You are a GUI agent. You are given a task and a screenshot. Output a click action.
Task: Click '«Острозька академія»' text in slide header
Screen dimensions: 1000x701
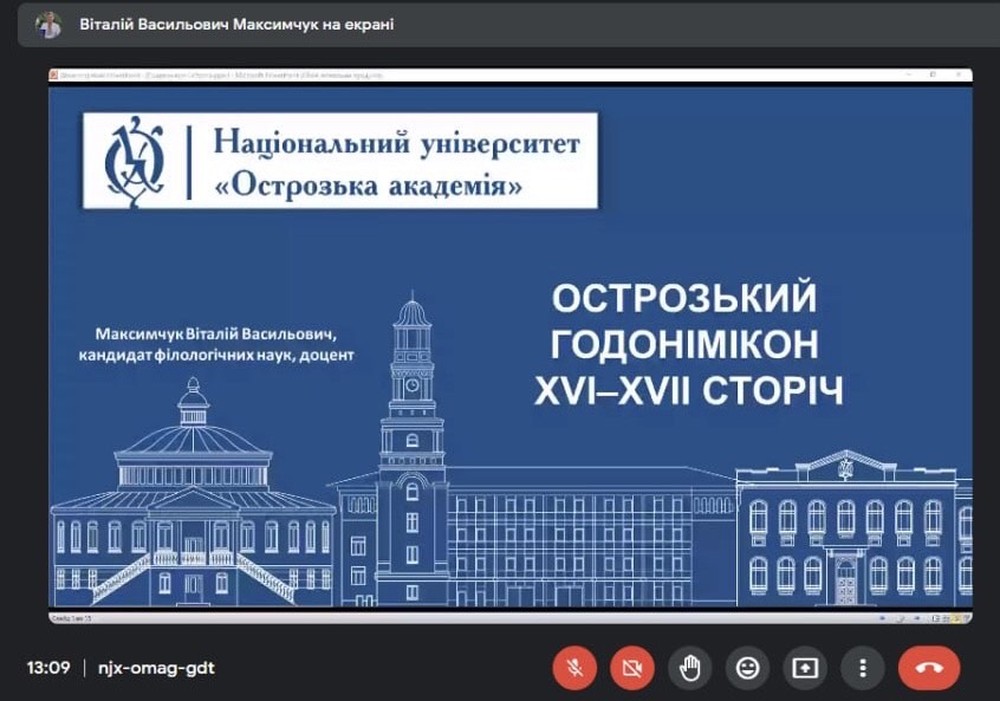pos(369,186)
